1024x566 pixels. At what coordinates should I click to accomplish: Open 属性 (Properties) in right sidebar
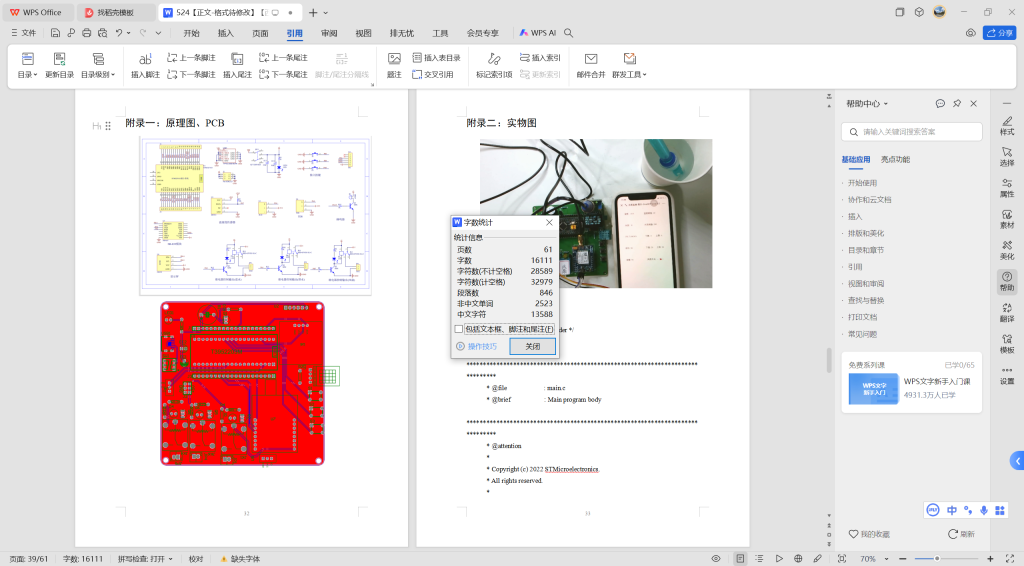(x=1007, y=188)
